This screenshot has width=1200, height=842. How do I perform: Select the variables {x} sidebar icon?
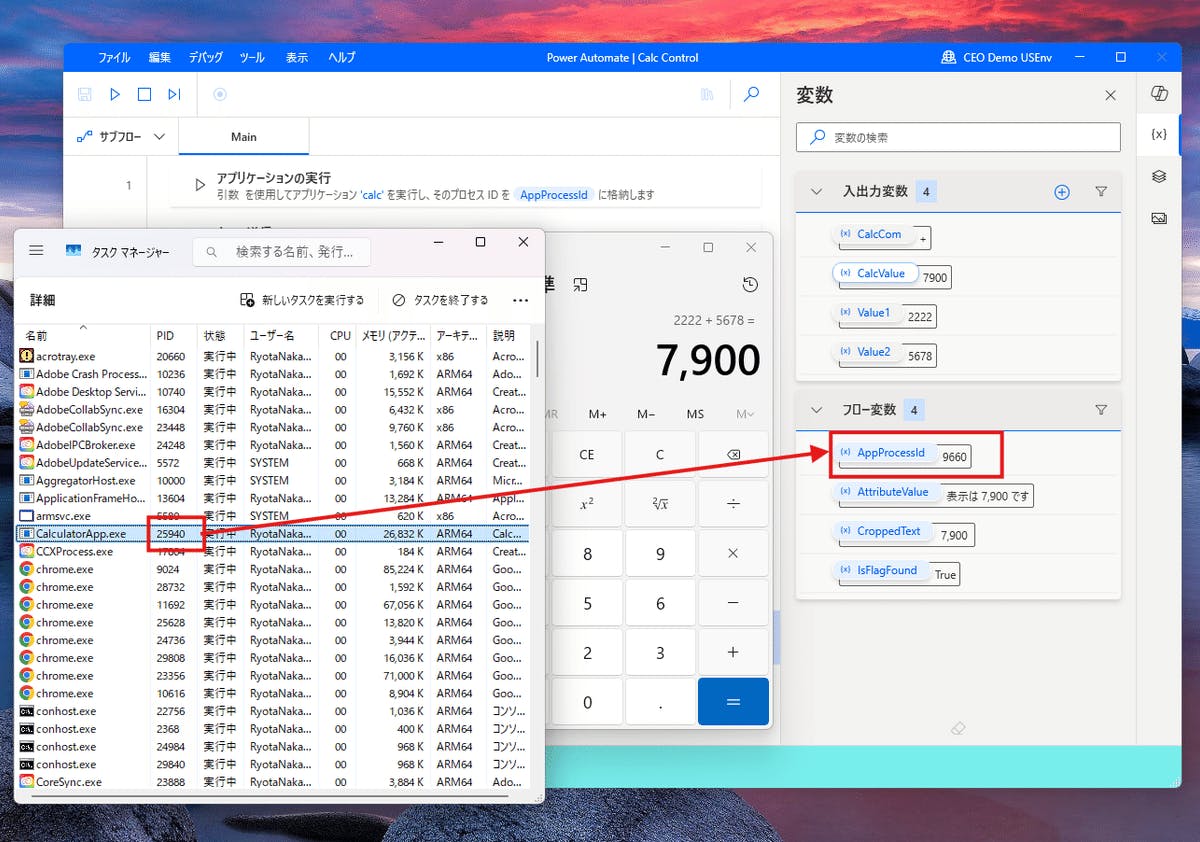(x=1159, y=134)
